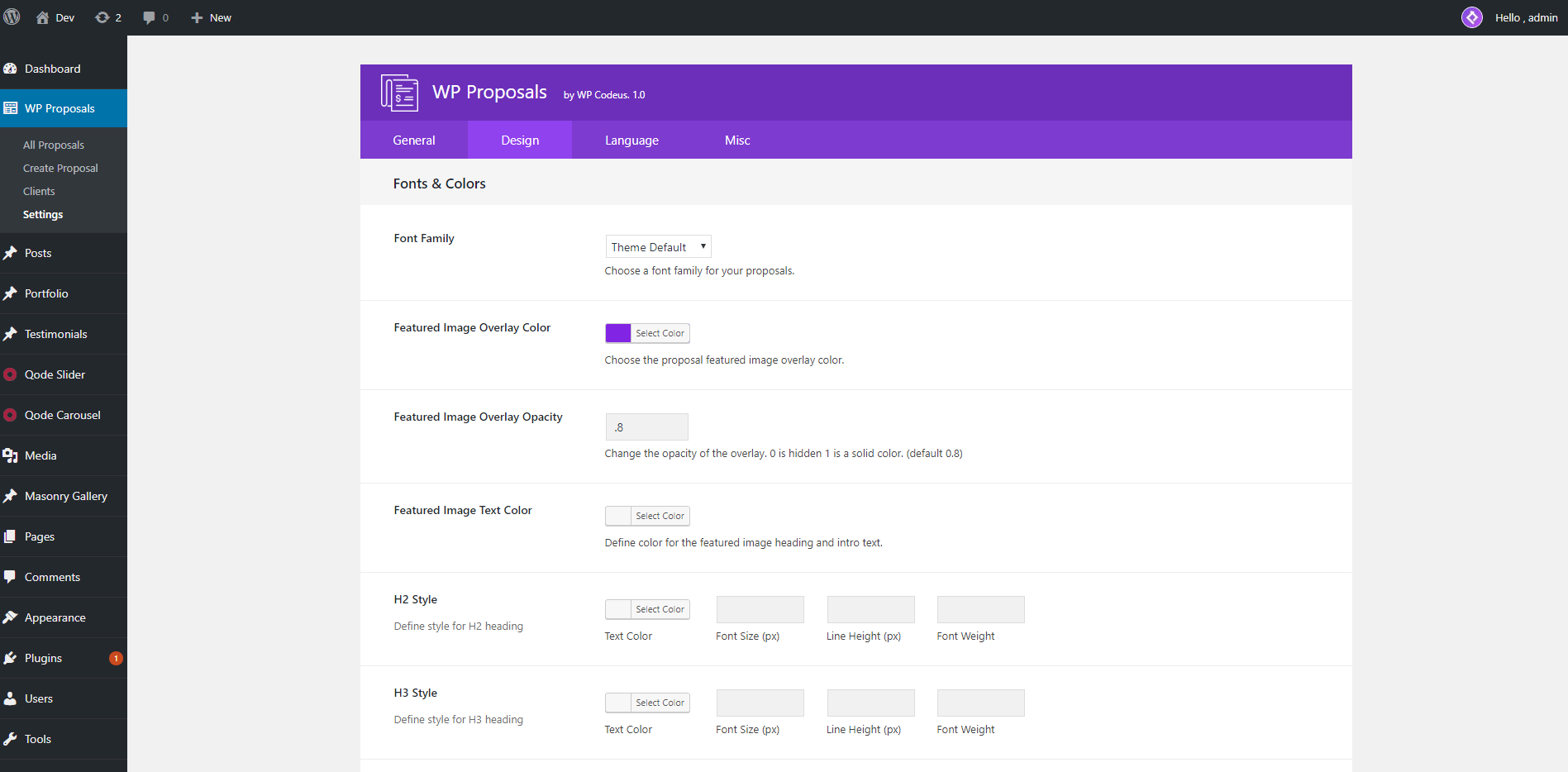Click the Tools wrench icon
This screenshot has height=772, width=1568.
click(x=10, y=739)
